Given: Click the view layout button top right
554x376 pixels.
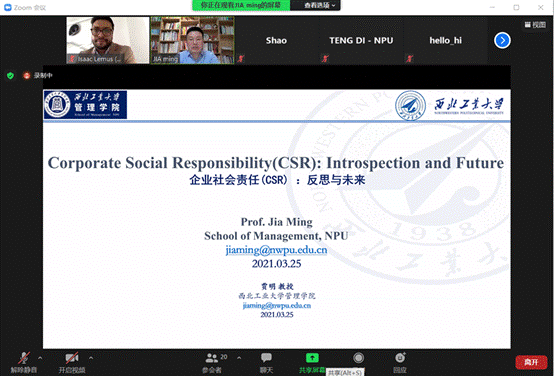Looking at the screenshot, I should point(535,24).
